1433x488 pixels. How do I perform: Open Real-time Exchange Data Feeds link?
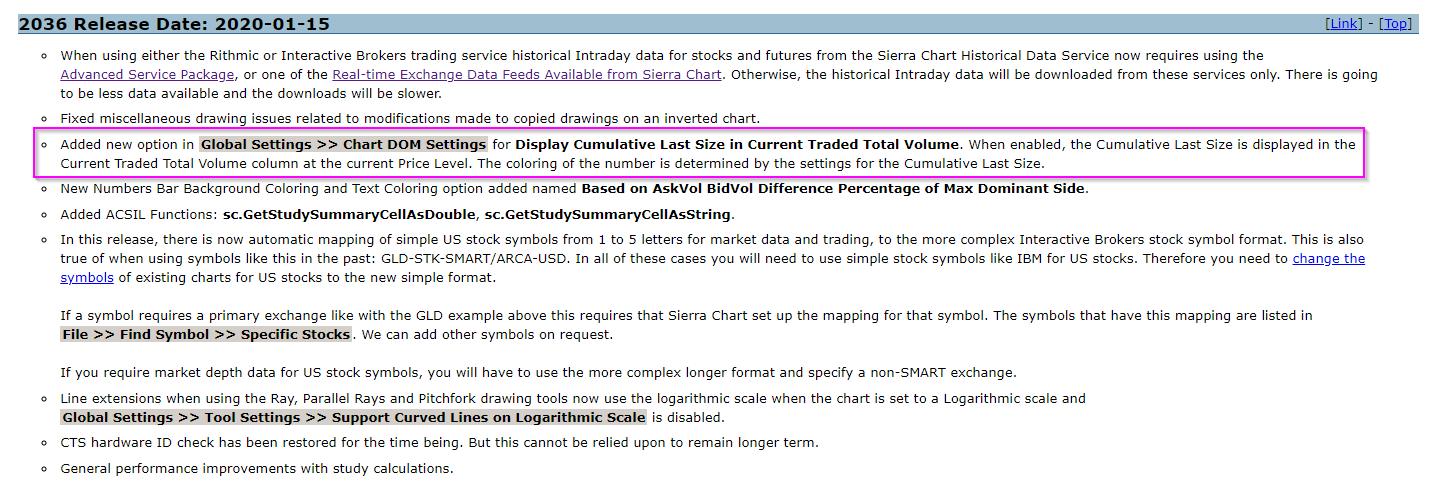click(526, 75)
